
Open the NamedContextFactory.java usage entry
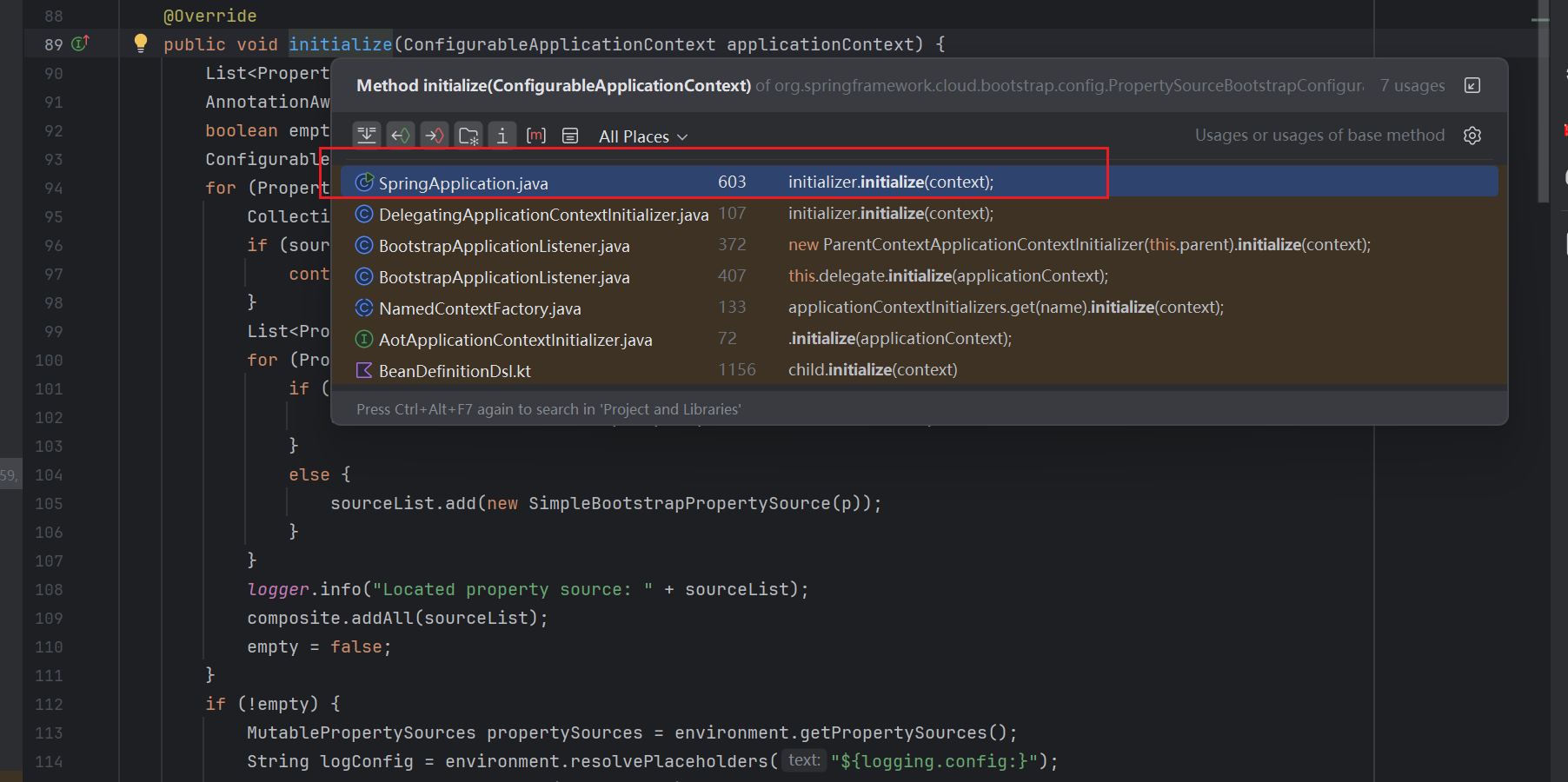[480, 308]
